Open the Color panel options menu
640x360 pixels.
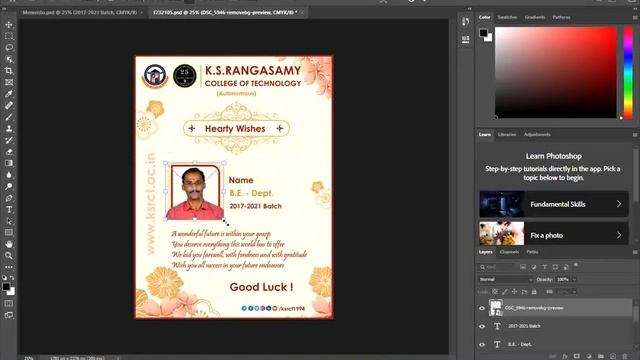635,18
